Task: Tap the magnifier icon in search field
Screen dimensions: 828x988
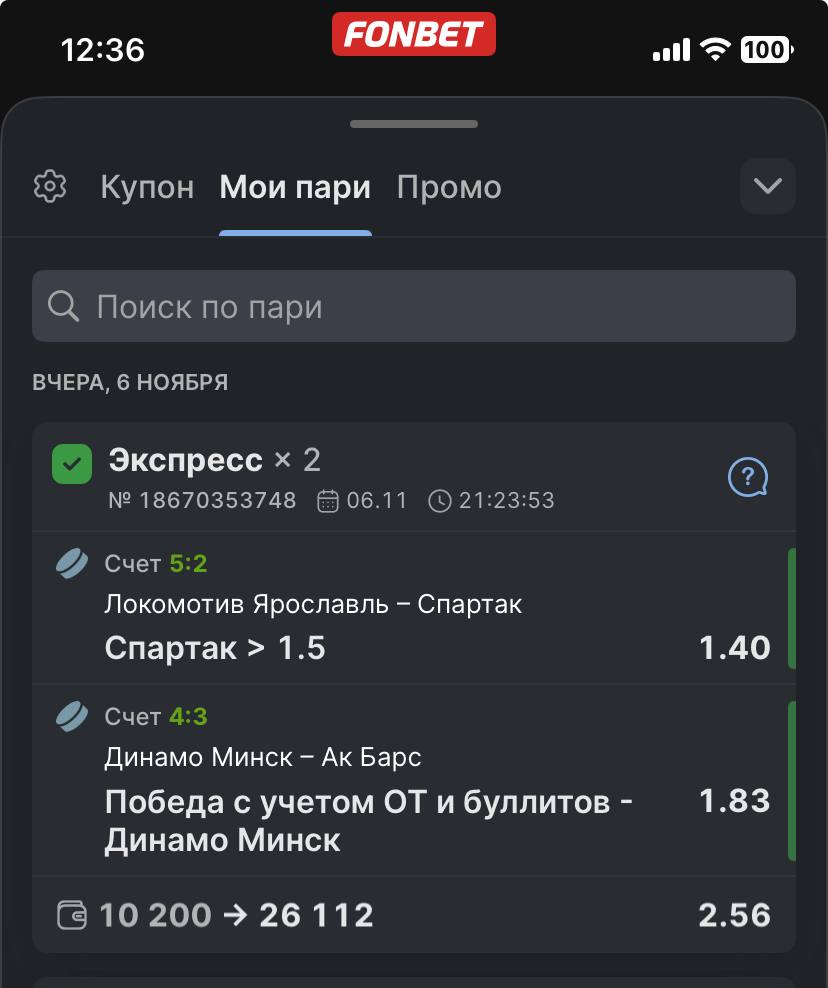Action: 64,307
